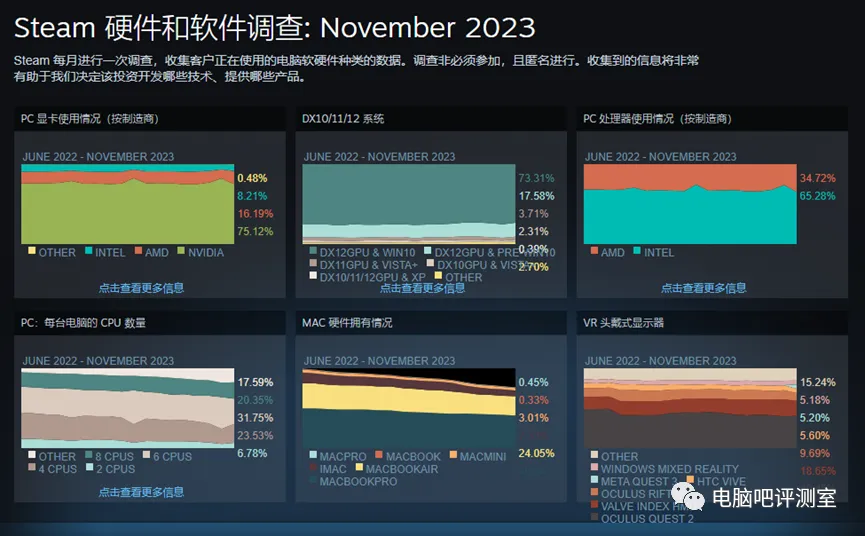865x536 pixels.
Task: Click the 65.28% Intel processor value
Action: [x=818, y=196]
